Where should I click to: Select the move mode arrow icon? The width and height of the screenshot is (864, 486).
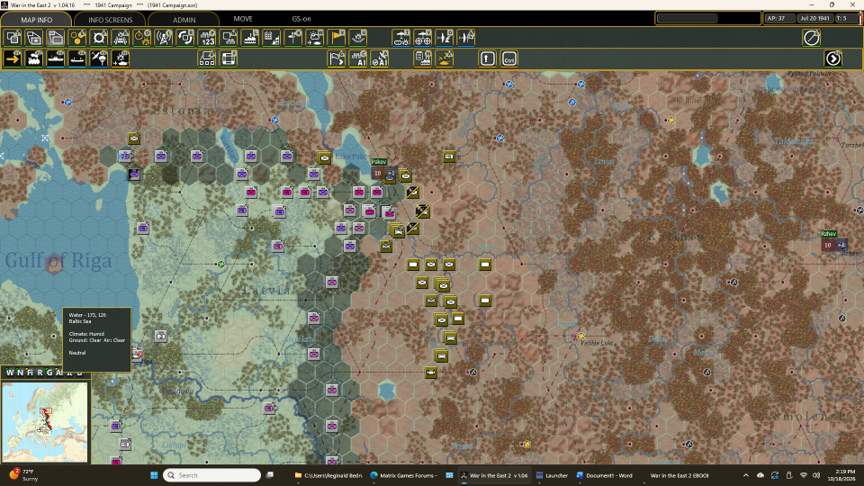pyautogui.click(x=13, y=58)
